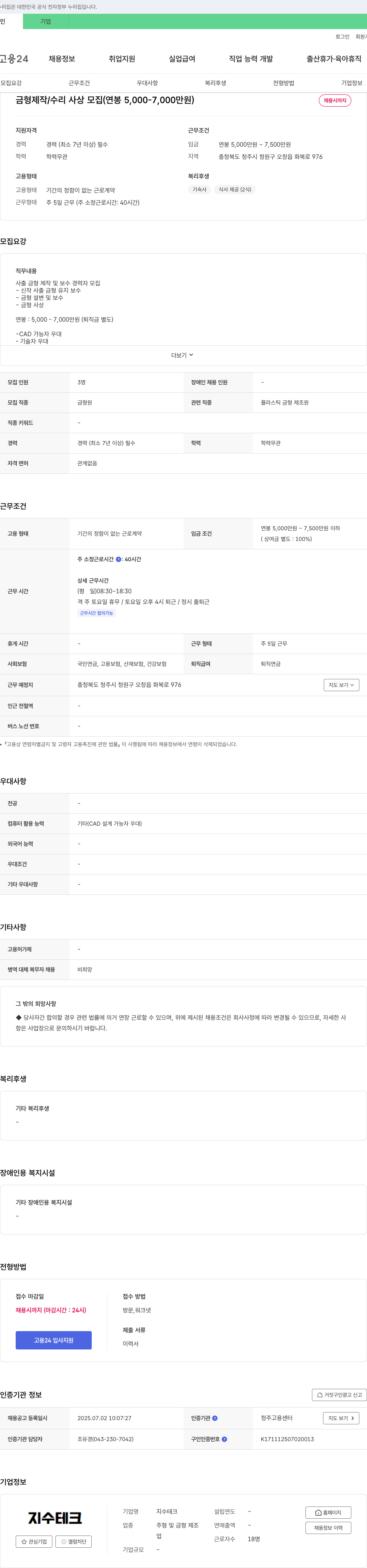Switch to the 기업 tab
Image resolution: width=367 pixels, height=1568 pixels.
[x=45, y=21]
